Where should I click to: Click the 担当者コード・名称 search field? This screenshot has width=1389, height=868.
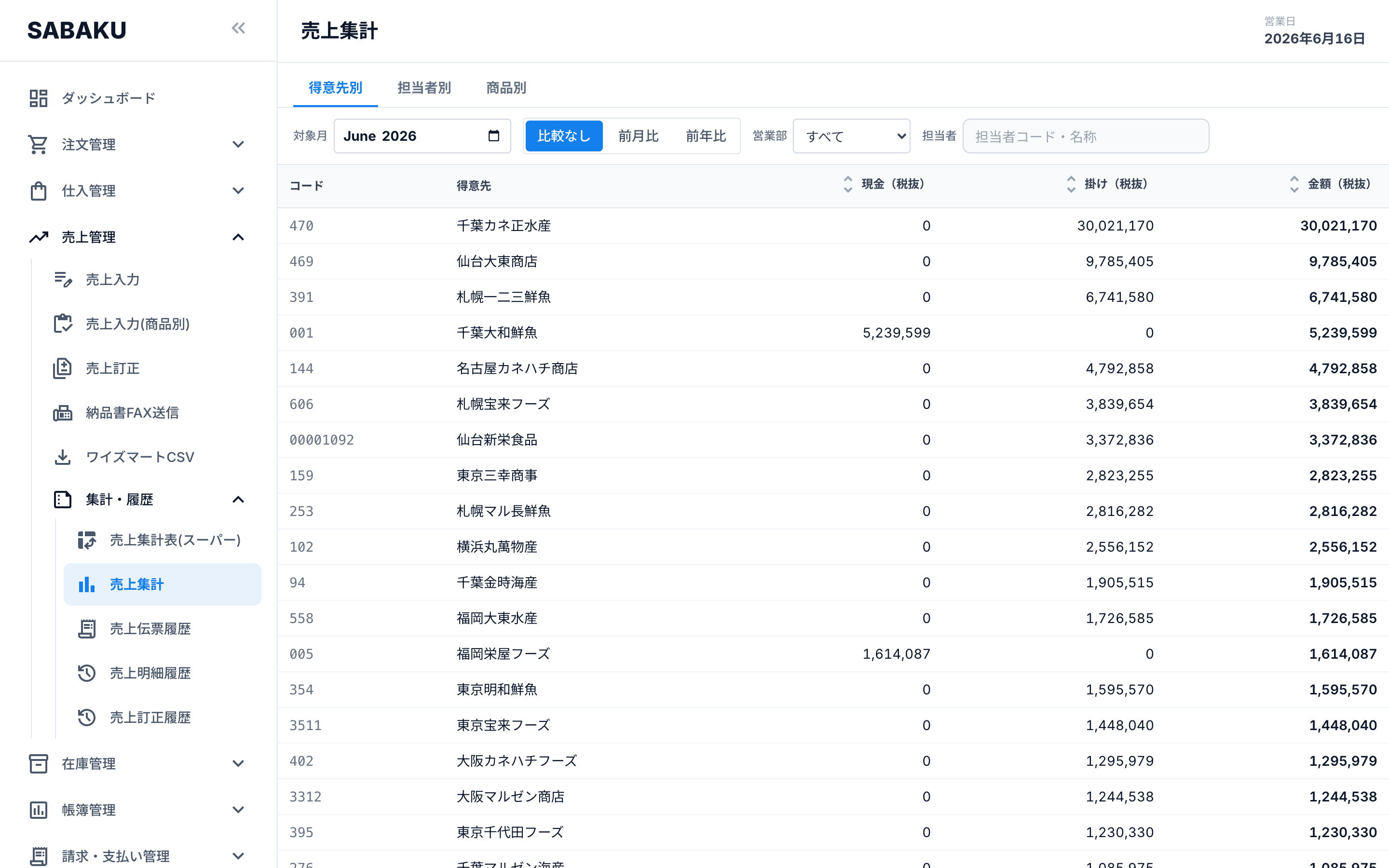pos(1085,136)
